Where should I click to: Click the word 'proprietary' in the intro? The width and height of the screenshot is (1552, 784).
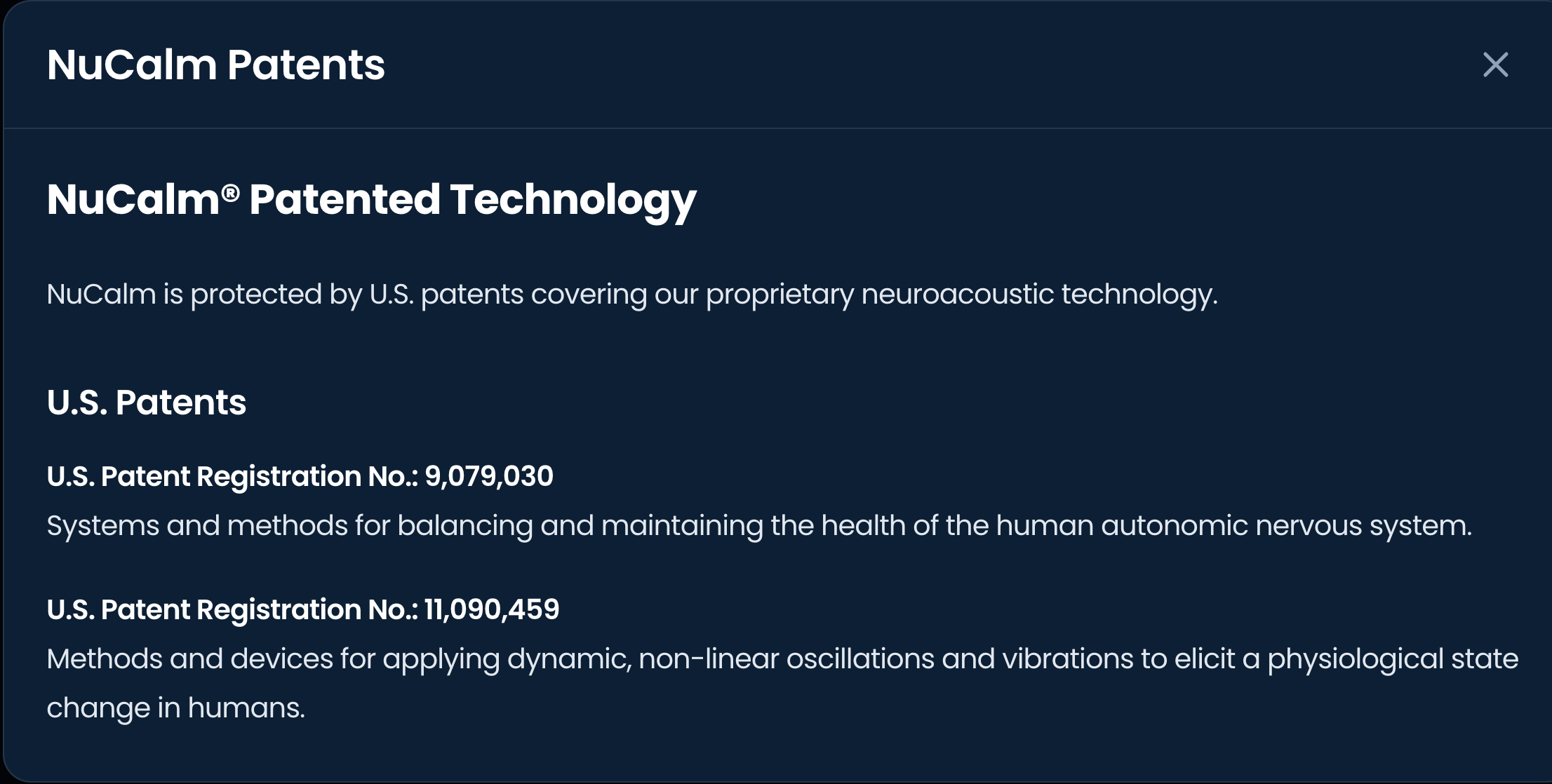780,295
